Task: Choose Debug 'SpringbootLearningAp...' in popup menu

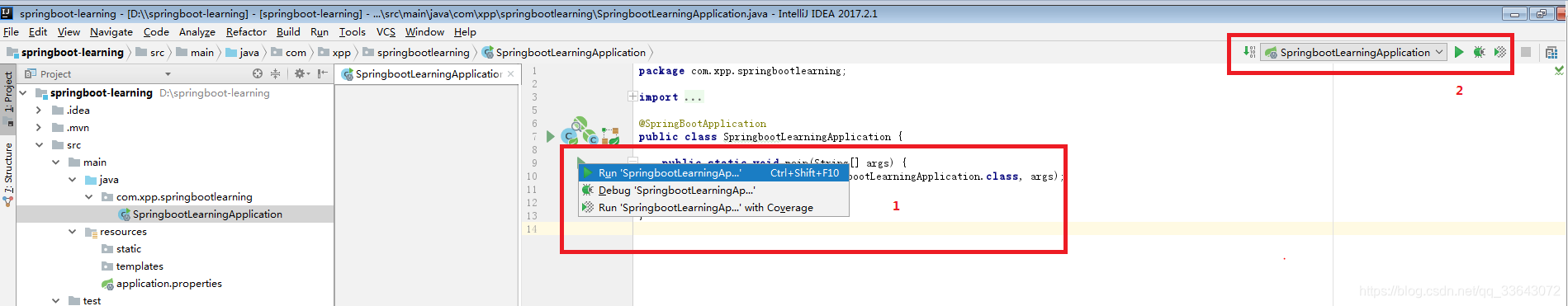Action: (713, 190)
